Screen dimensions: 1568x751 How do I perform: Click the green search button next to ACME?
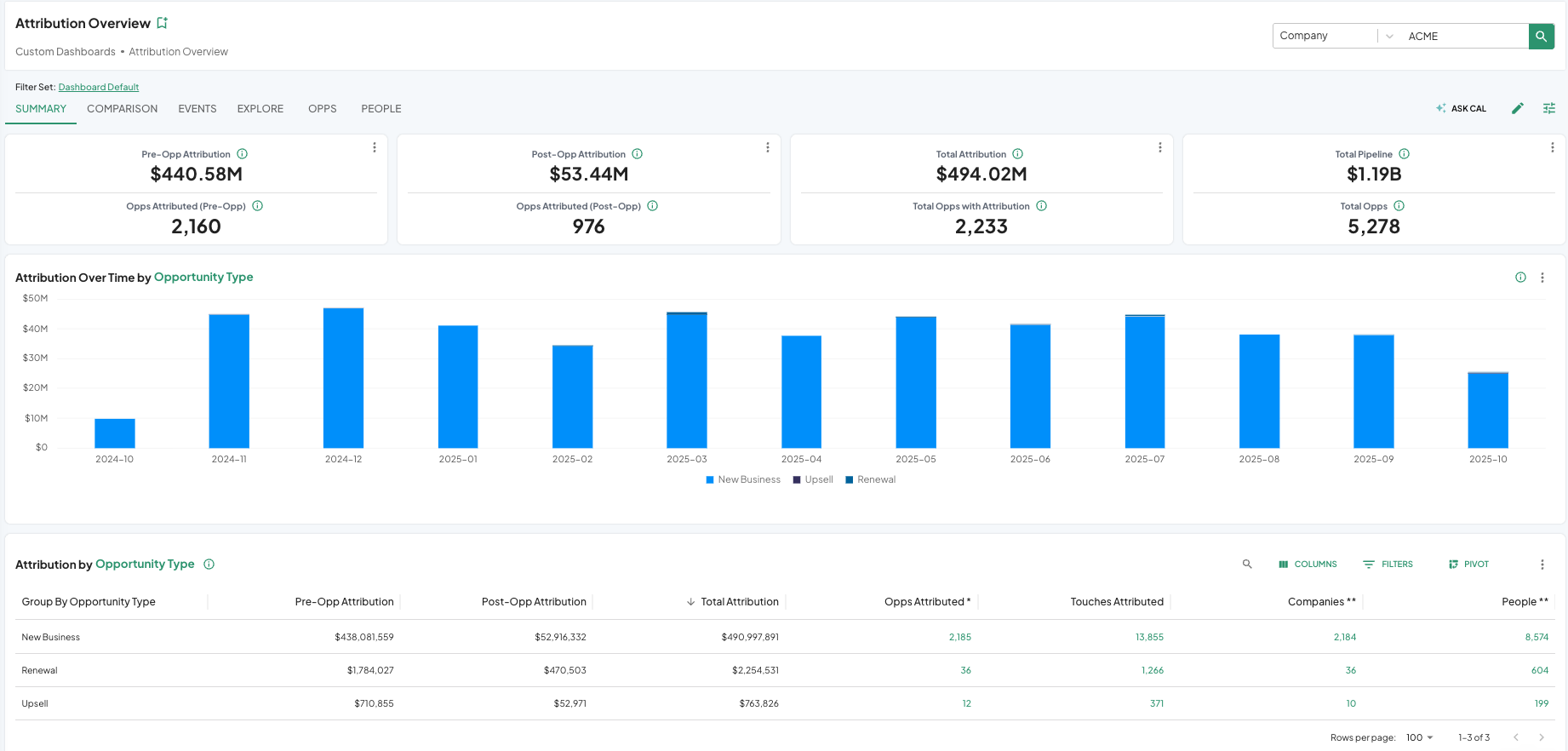point(1541,37)
